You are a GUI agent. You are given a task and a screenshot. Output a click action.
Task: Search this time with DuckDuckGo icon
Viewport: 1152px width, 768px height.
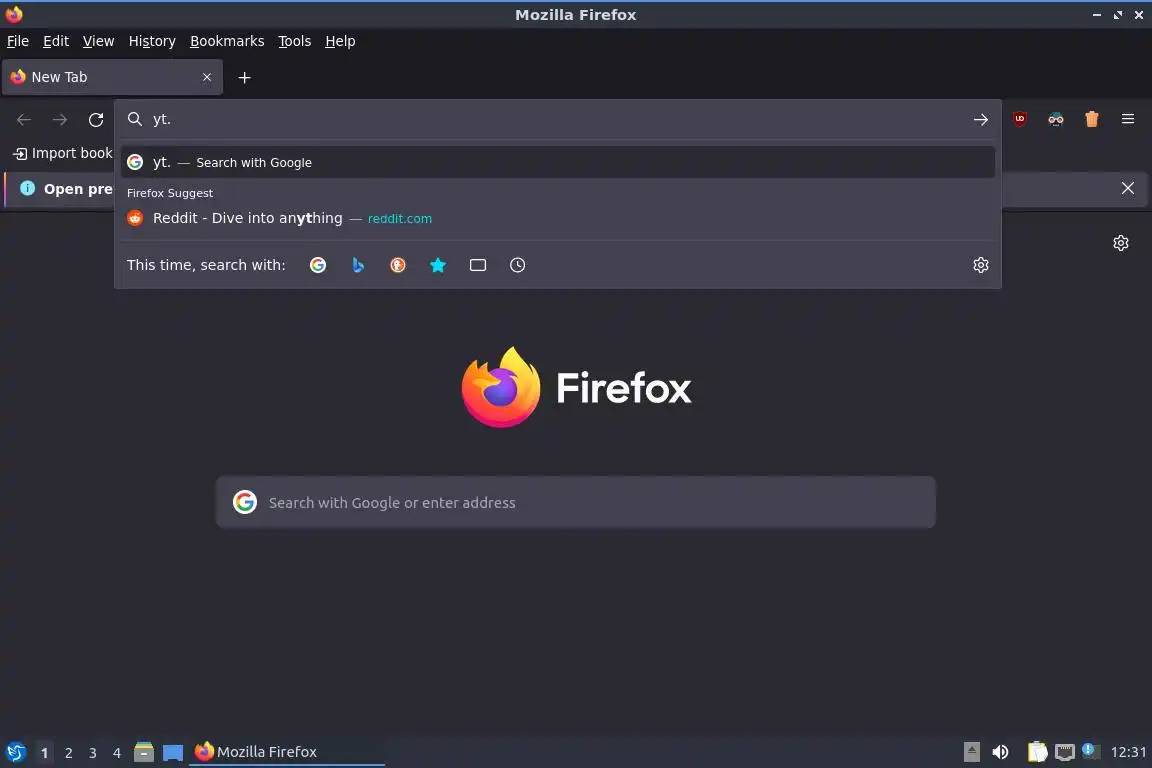click(x=397, y=265)
